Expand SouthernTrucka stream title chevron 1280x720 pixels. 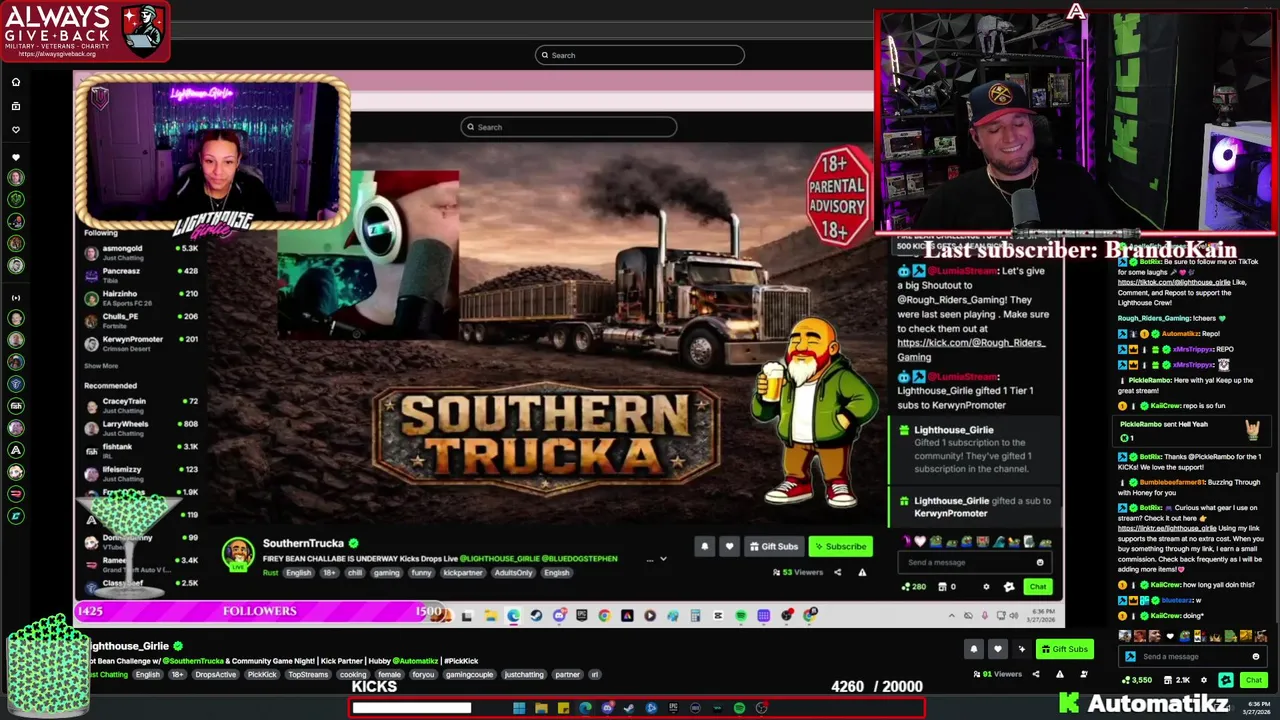click(x=663, y=559)
